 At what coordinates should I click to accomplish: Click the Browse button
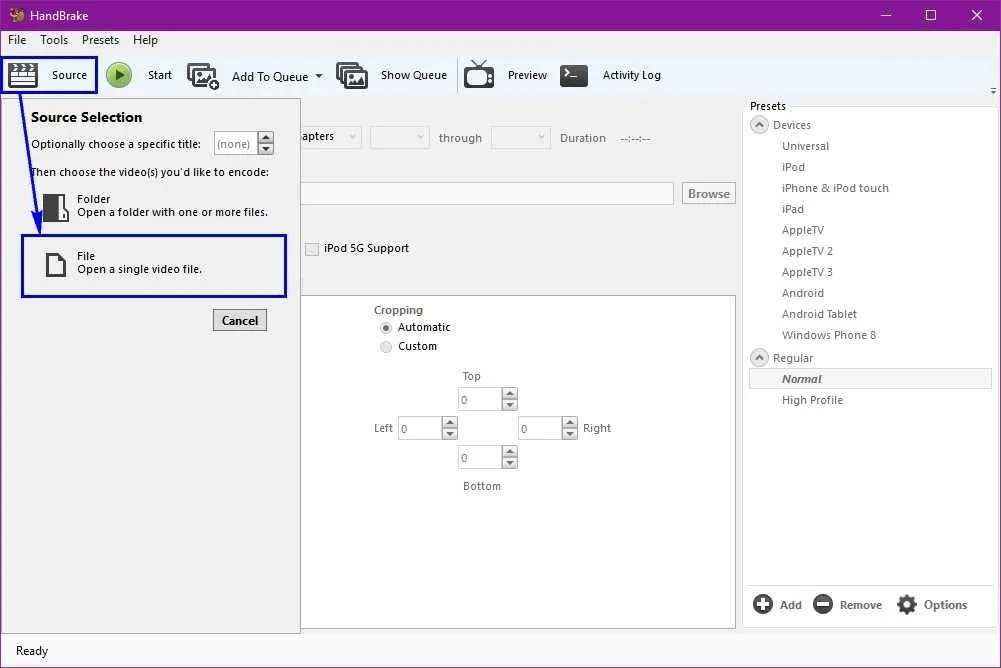(709, 194)
